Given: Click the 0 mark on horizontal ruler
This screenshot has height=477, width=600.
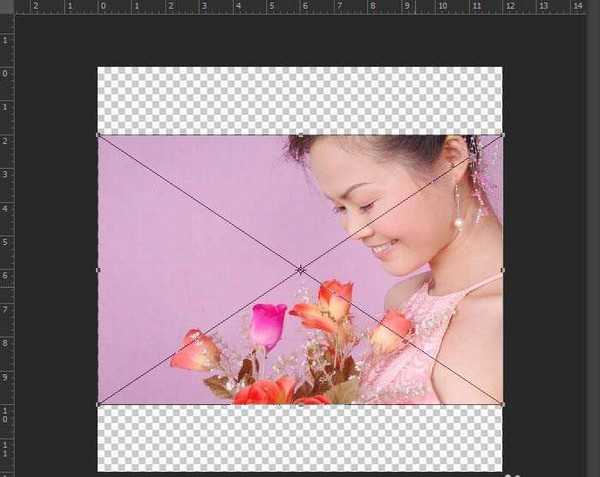Looking at the screenshot, I should click(x=101, y=6).
